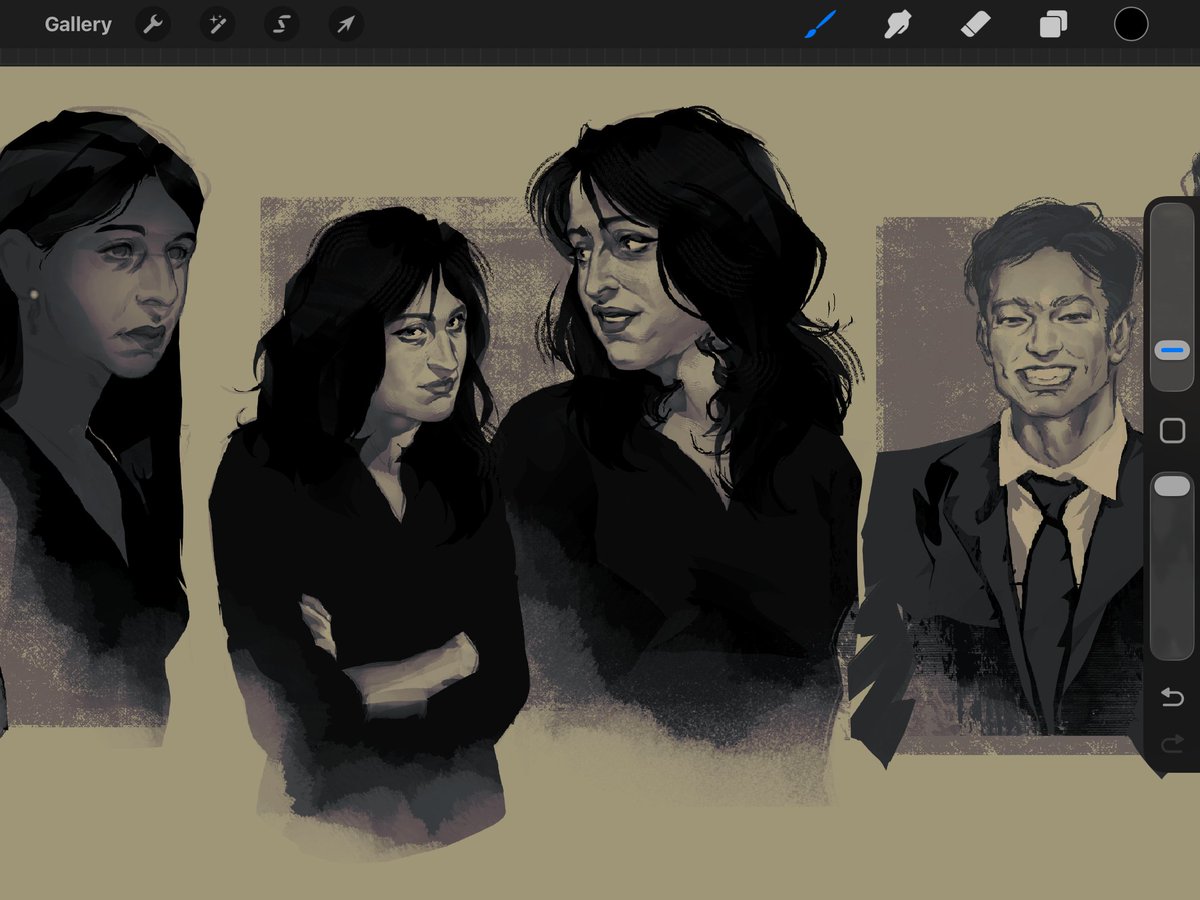Undo the last stroke
Viewport: 1200px width, 900px height.
tap(1172, 697)
